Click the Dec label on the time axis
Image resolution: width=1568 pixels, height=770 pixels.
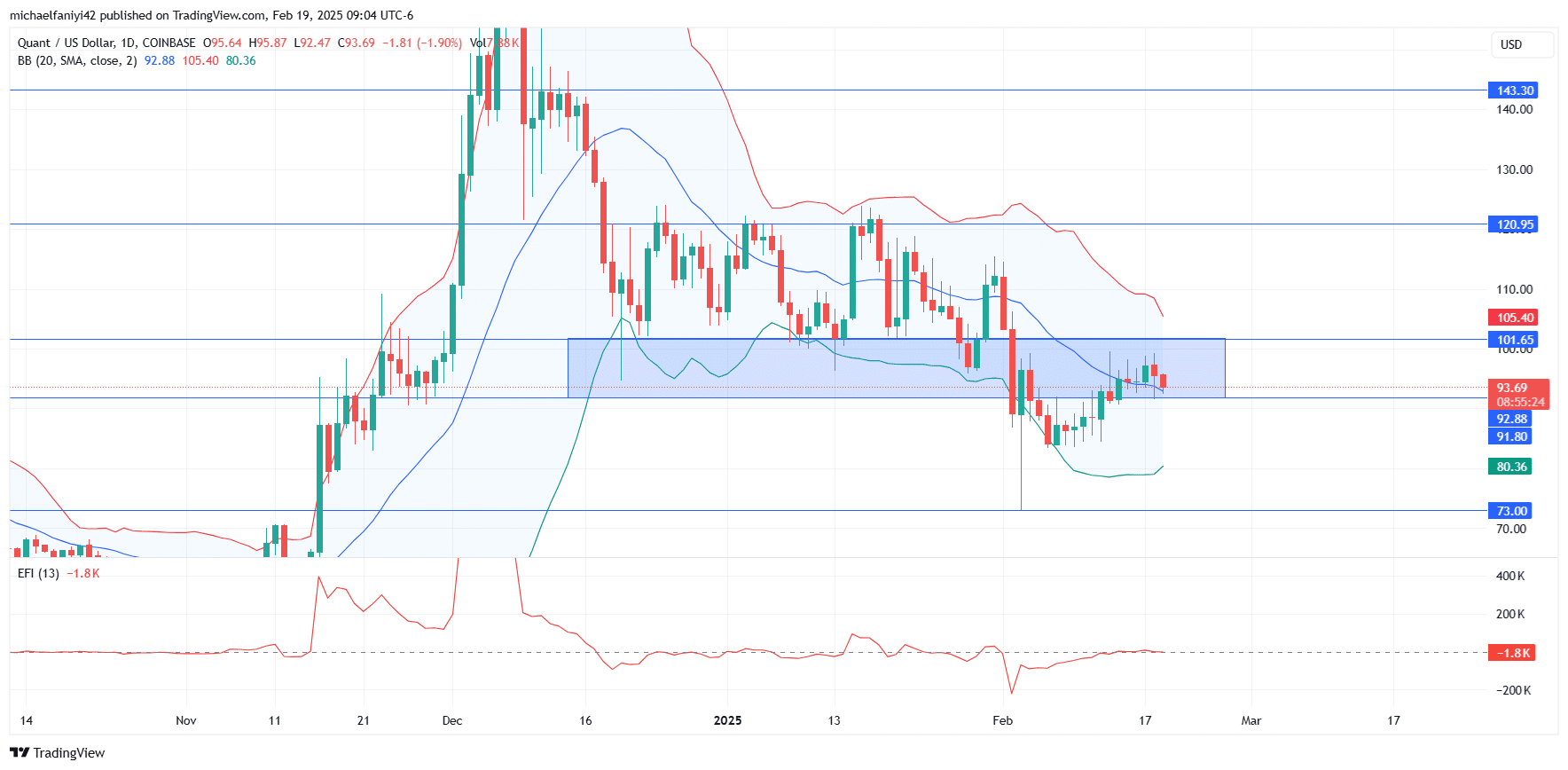(x=452, y=720)
